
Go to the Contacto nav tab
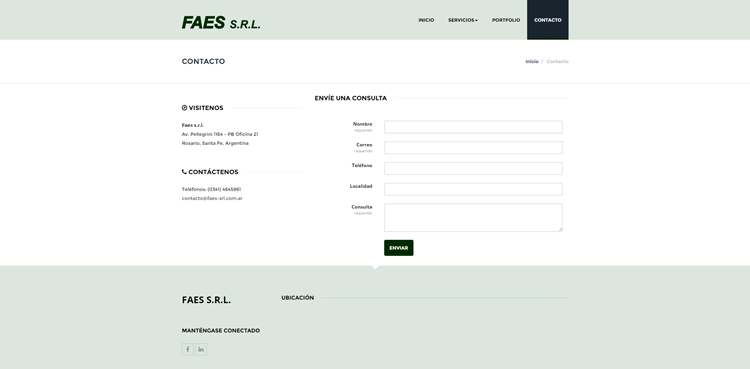548,20
